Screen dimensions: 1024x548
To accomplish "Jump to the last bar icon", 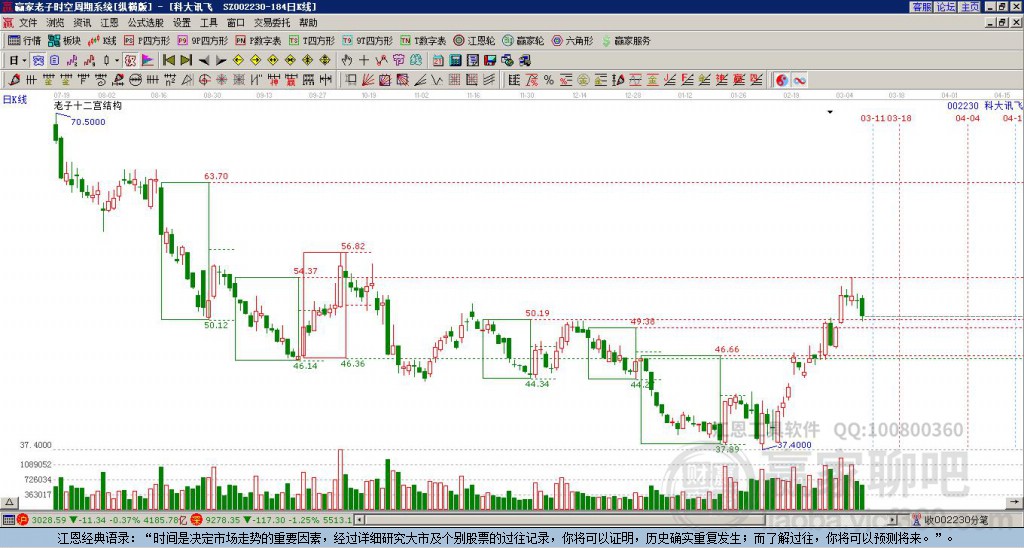I will click(186, 61).
